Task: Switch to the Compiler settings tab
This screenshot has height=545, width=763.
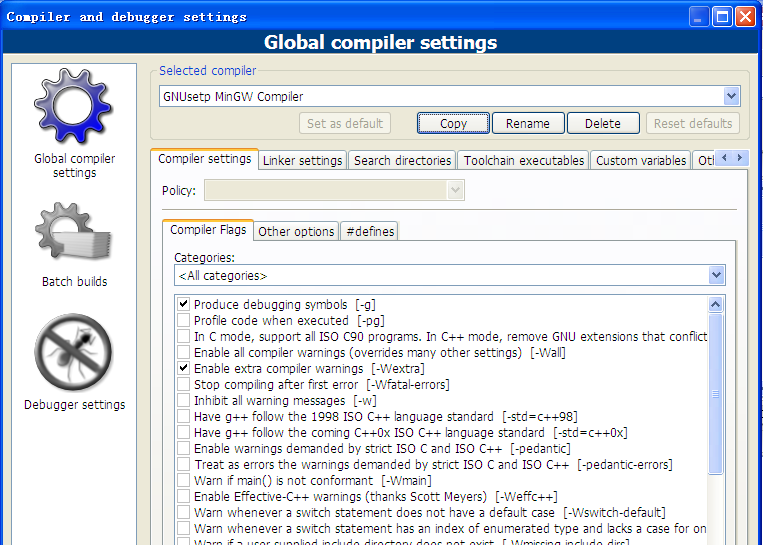Action: [204, 159]
